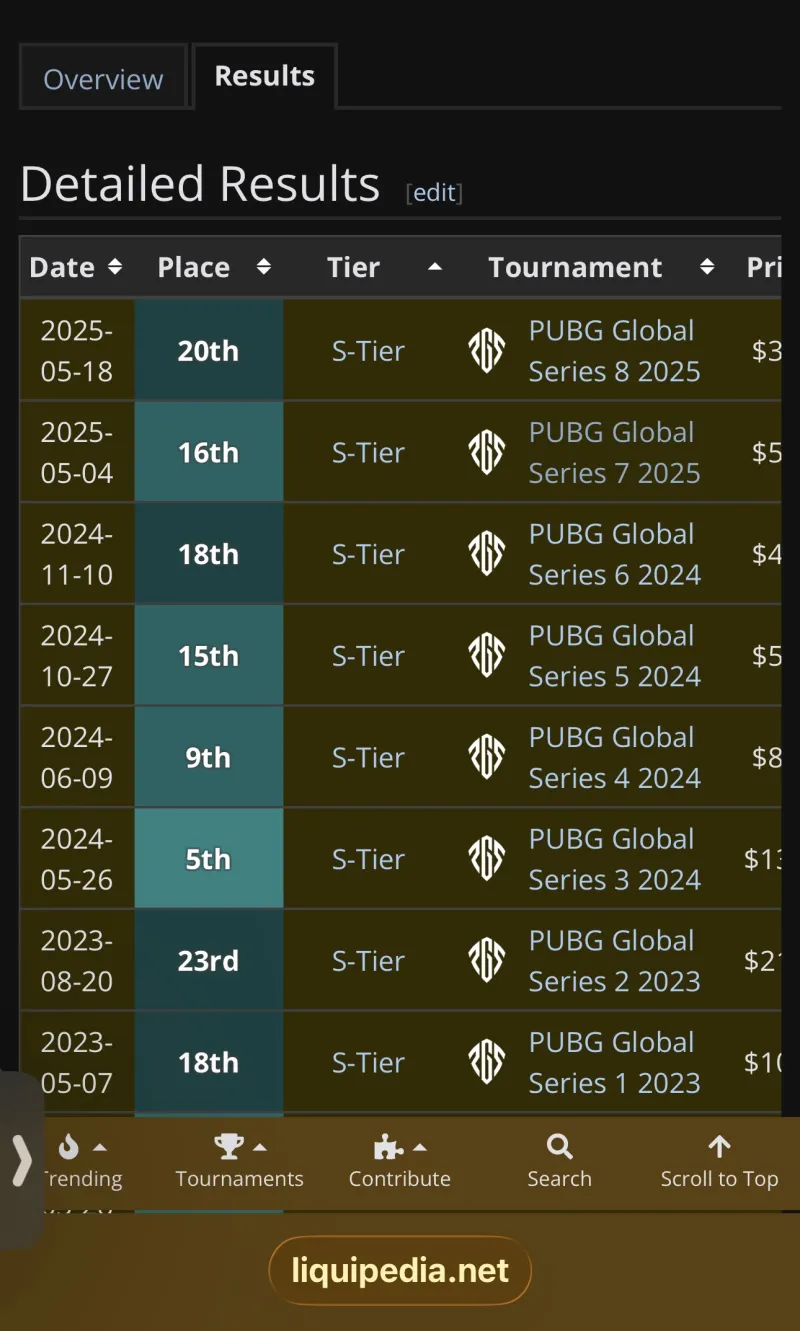800x1331 pixels.
Task: Click the PUBG Global Series 1 logo icon
Action: (x=487, y=1062)
